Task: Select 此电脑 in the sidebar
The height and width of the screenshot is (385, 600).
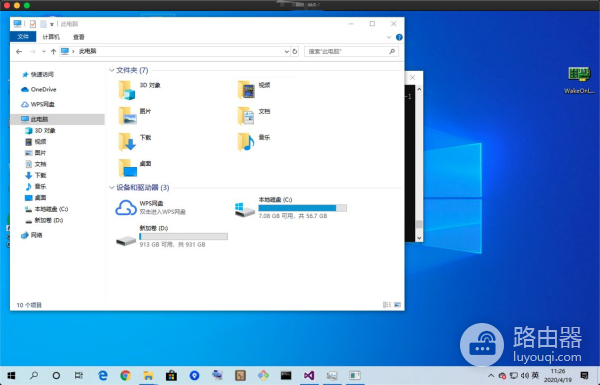Action: [x=57, y=119]
